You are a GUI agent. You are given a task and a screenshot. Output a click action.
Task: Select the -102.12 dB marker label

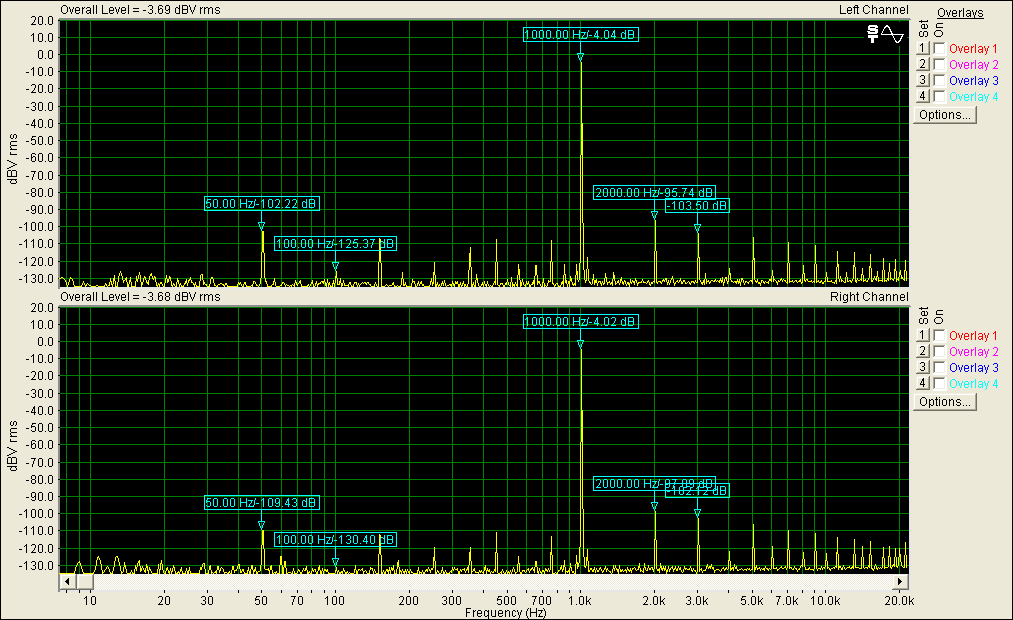(x=697, y=491)
